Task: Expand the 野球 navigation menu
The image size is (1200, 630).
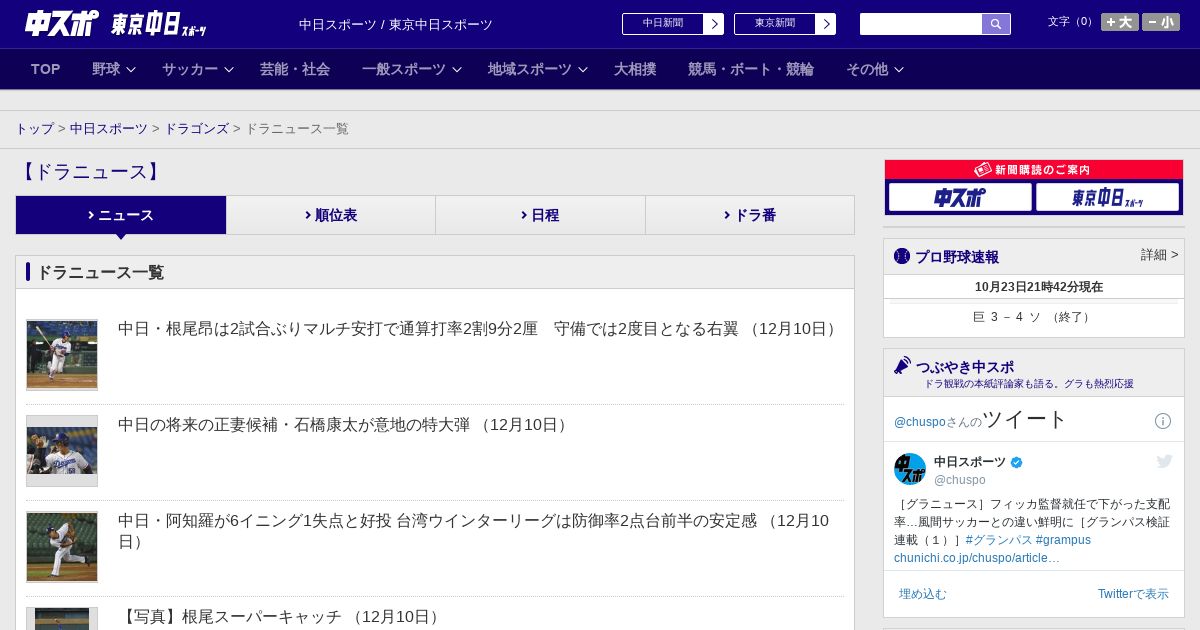Action: (114, 69)
